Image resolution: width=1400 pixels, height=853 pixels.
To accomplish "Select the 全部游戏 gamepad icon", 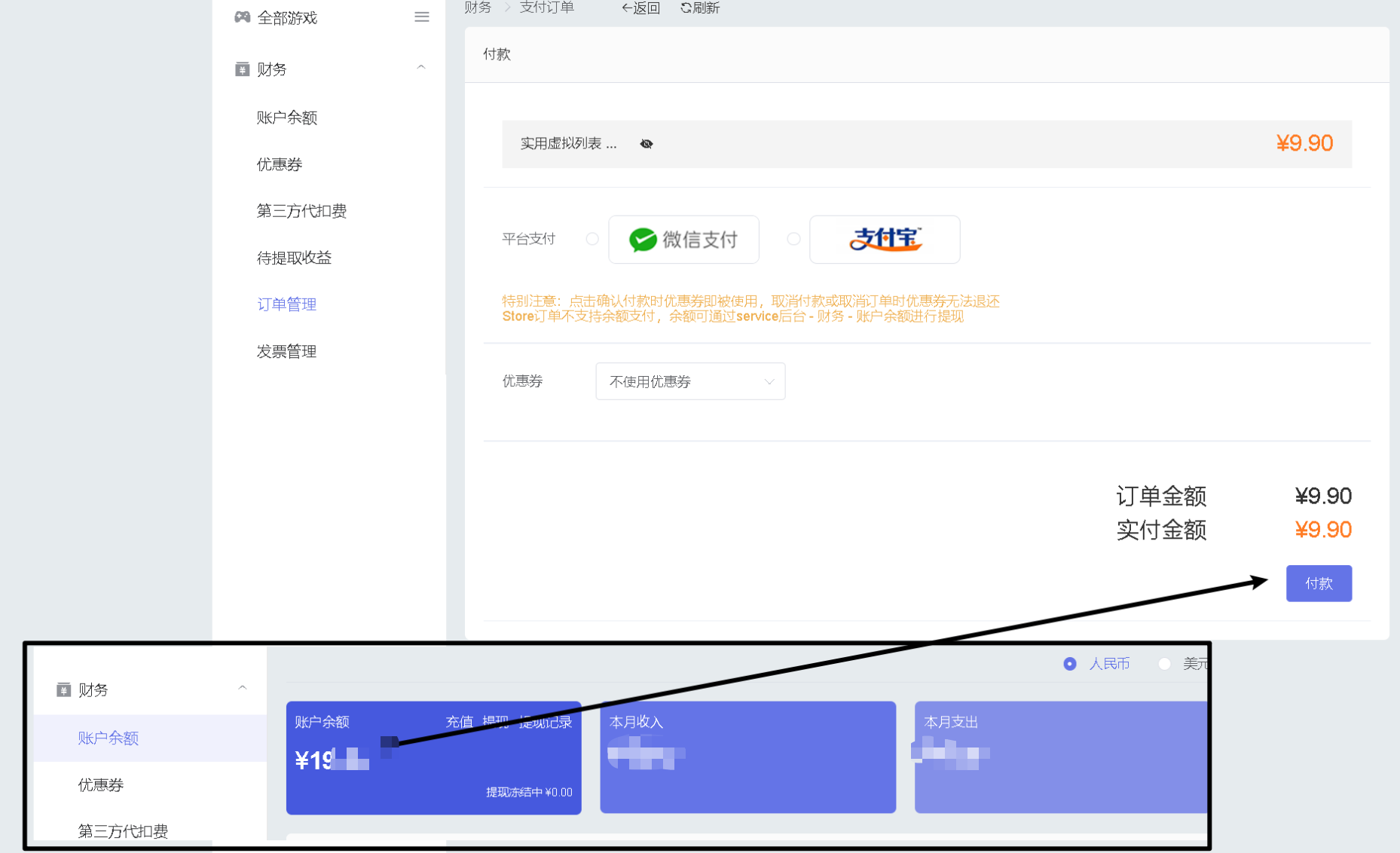I will point(241,17).
